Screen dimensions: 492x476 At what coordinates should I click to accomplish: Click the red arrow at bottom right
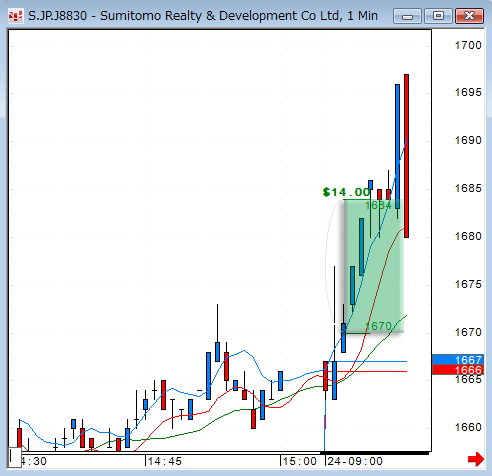[x=476, y=459]
